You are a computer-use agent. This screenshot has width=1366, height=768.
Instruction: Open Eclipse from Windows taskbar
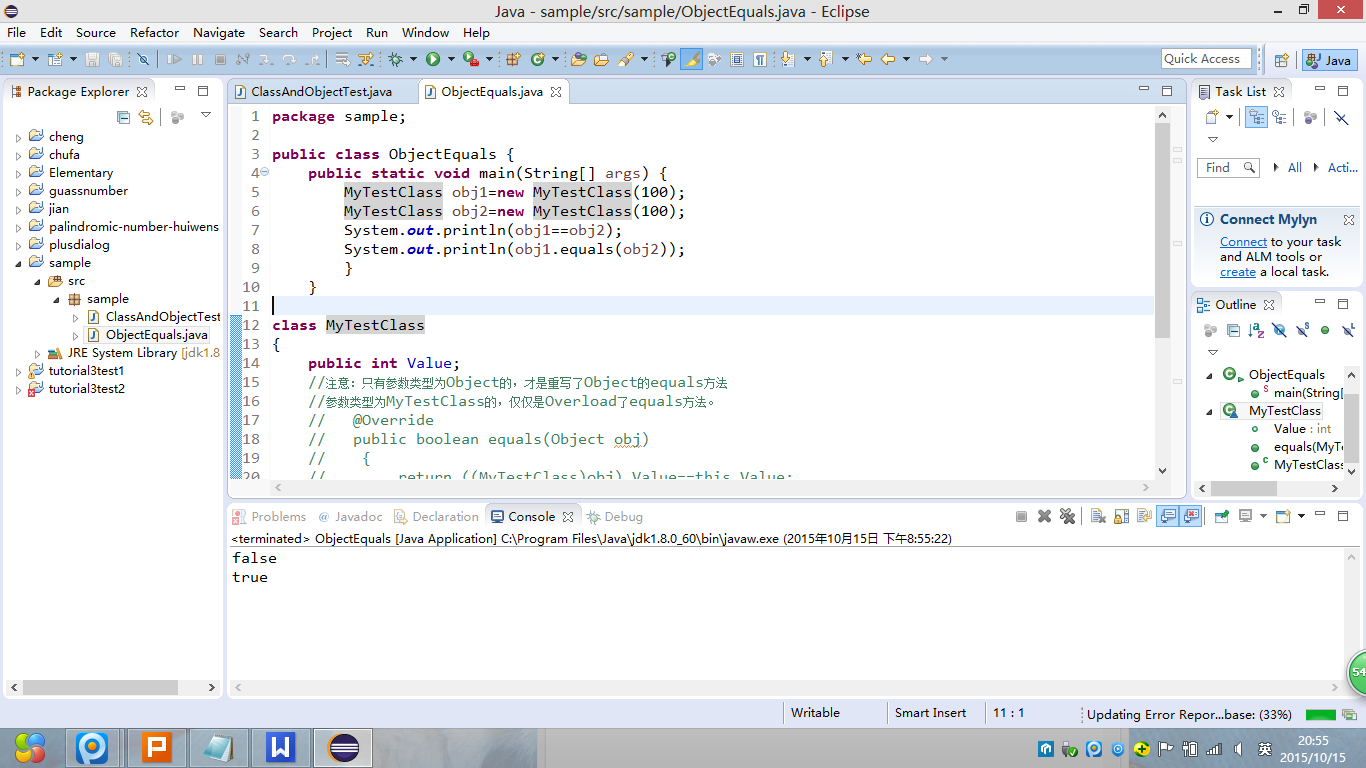(344, 747)
